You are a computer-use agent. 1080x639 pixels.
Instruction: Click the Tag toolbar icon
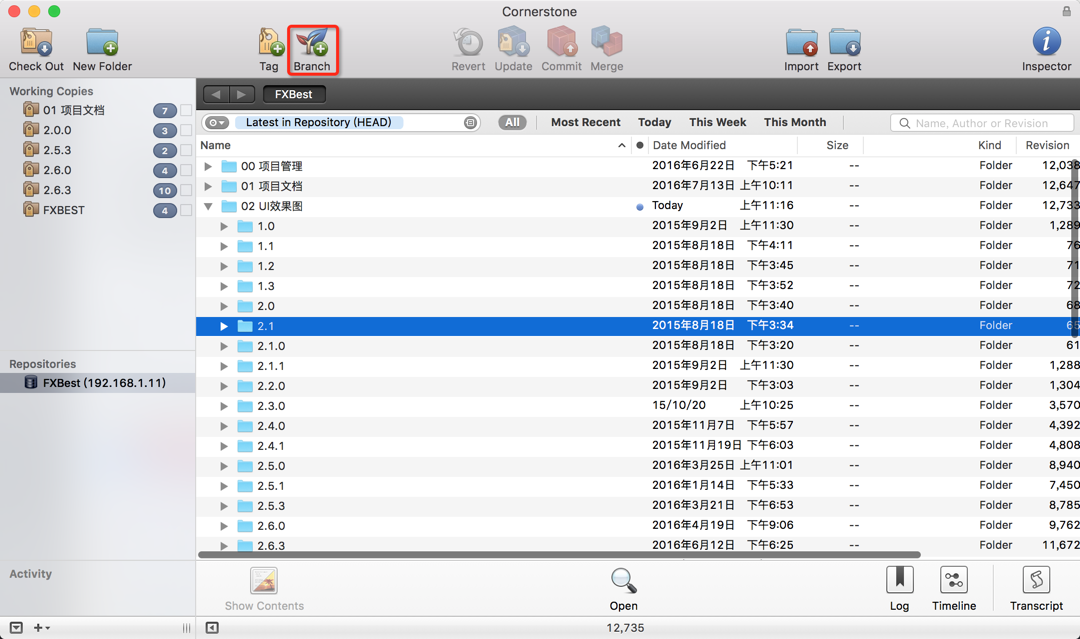click(x=270, y=43)
